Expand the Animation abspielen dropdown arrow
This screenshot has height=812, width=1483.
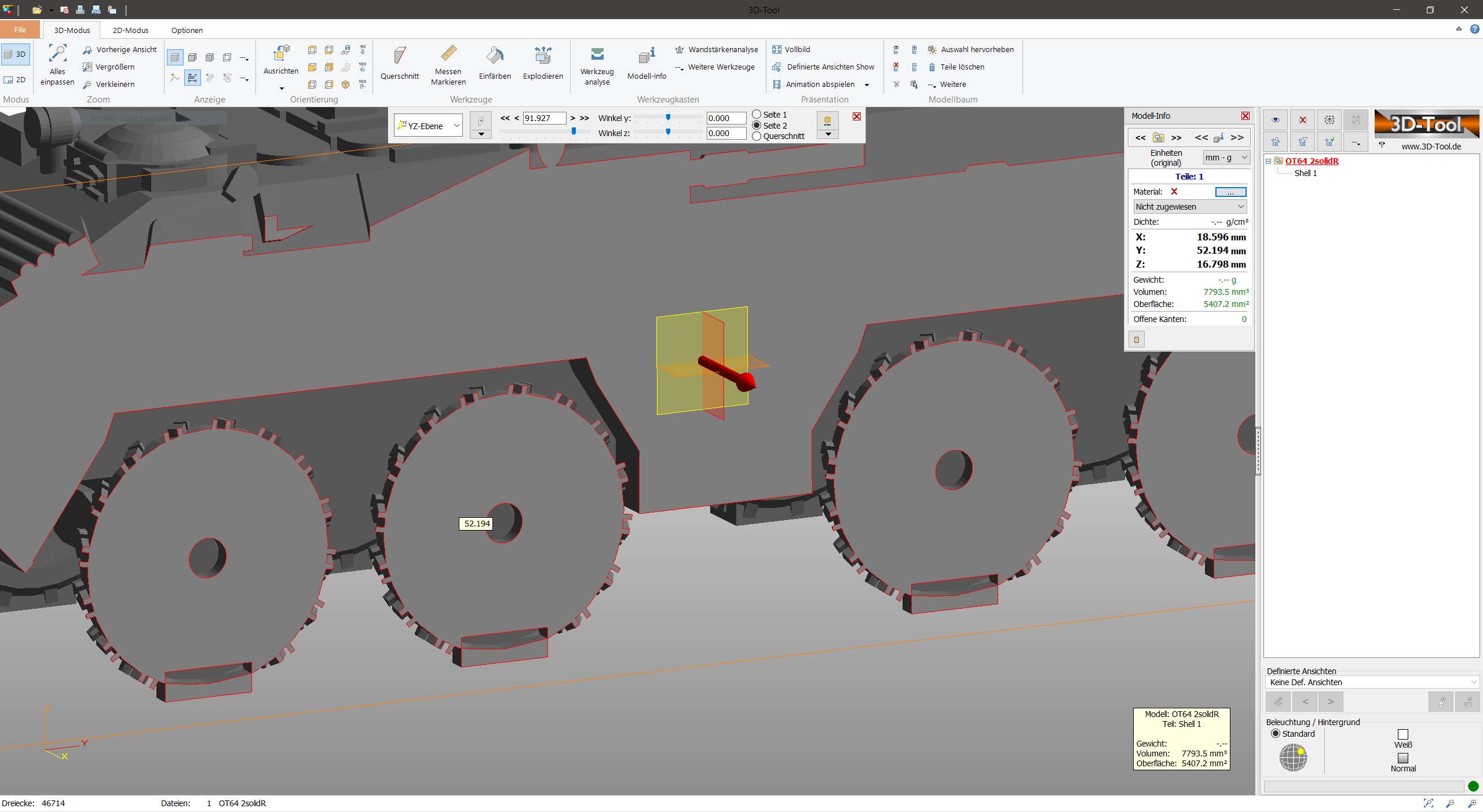point(867,85)
